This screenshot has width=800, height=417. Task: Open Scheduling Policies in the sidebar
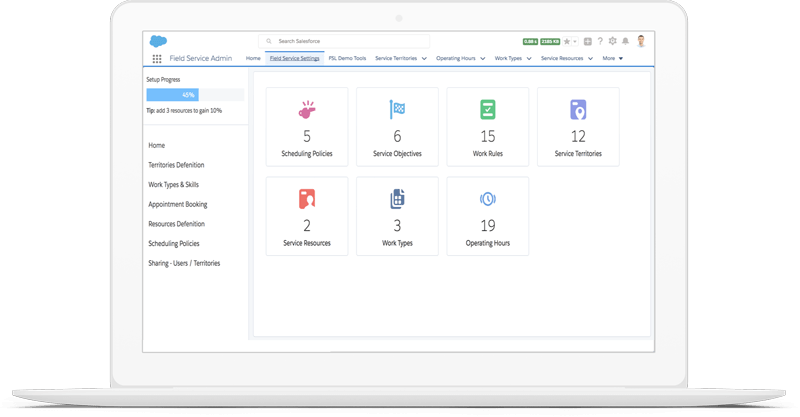173,244
